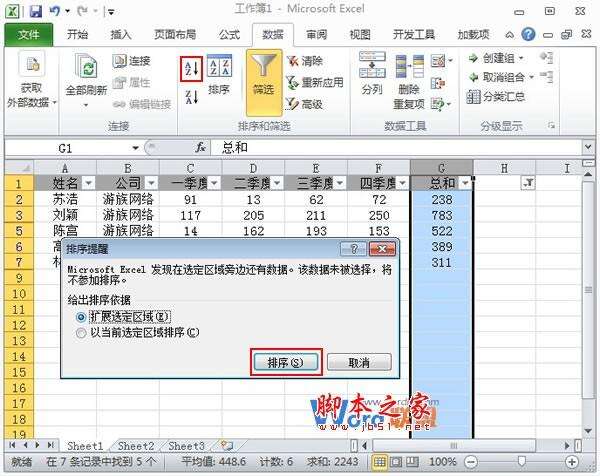This screenshot has height=476, width=600.
Task: Clear the filter with 清除
Action: 305,61
